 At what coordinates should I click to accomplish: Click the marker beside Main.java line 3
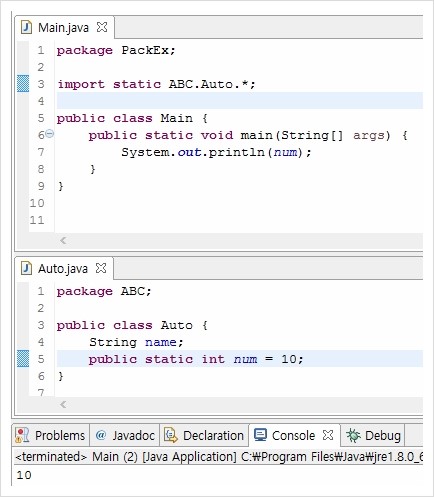23,84
